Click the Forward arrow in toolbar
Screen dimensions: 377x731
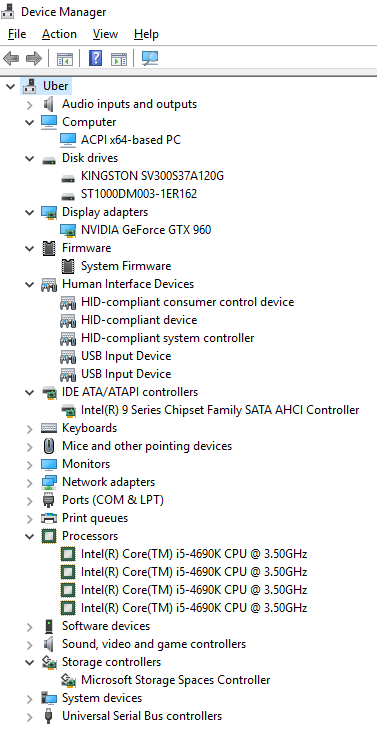[34, 58]
